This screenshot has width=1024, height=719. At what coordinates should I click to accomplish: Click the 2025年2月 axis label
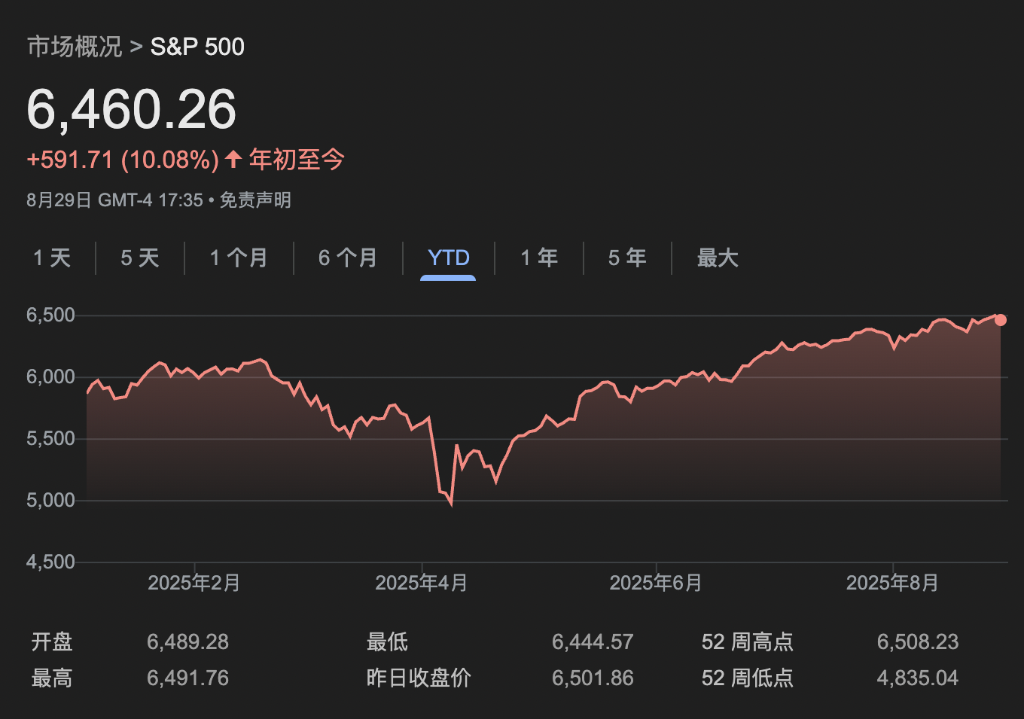click(194, 583)
